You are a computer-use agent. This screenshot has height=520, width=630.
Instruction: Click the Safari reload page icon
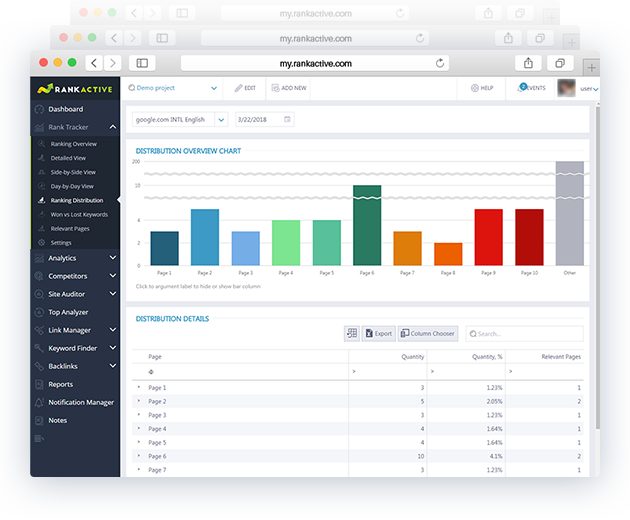(x=440, y=63)
